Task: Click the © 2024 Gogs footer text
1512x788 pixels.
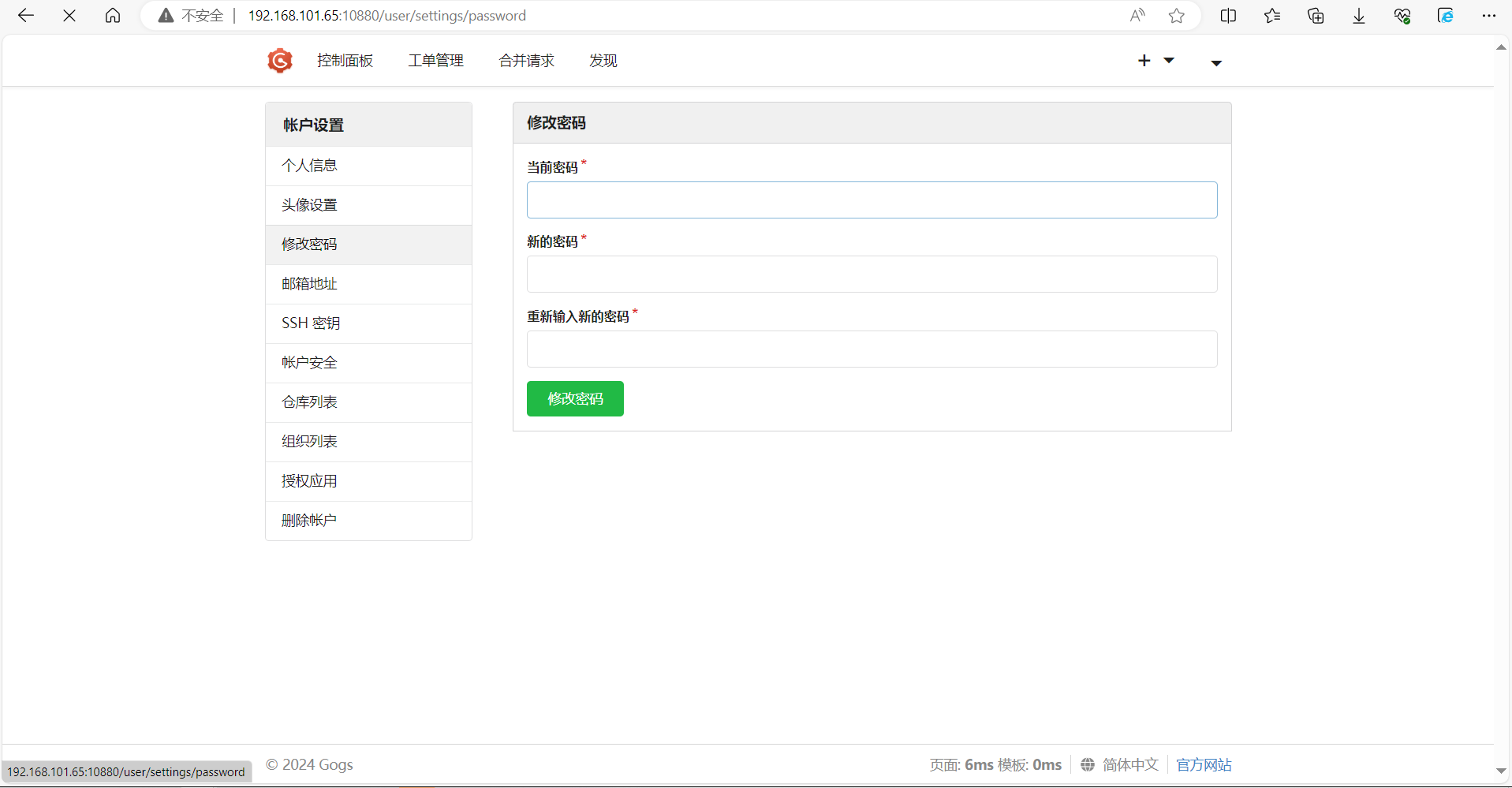Action: click(309, 764)
